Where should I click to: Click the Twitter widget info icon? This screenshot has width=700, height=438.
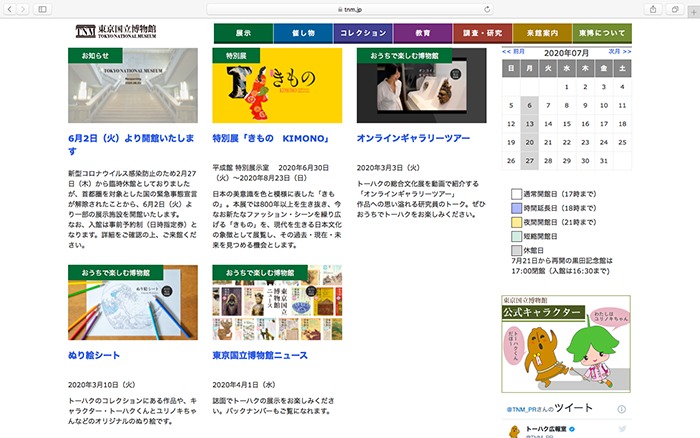[621, 409]
